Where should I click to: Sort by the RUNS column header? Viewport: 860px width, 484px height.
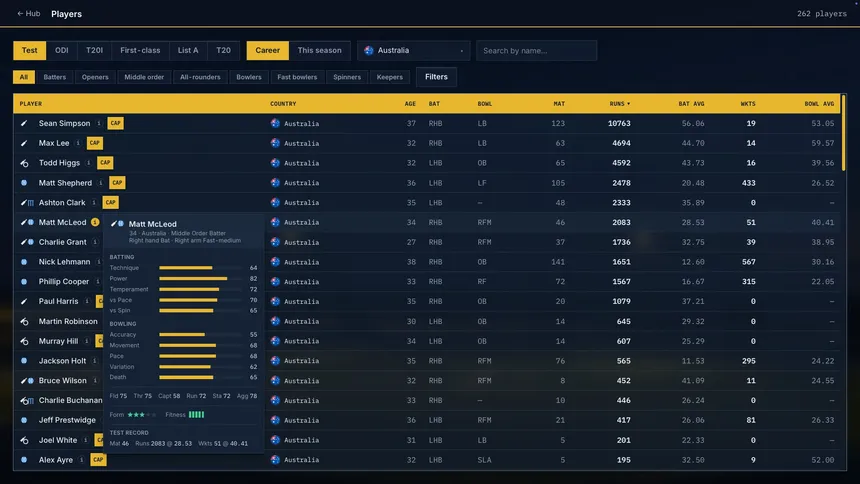tap(620, 104)
